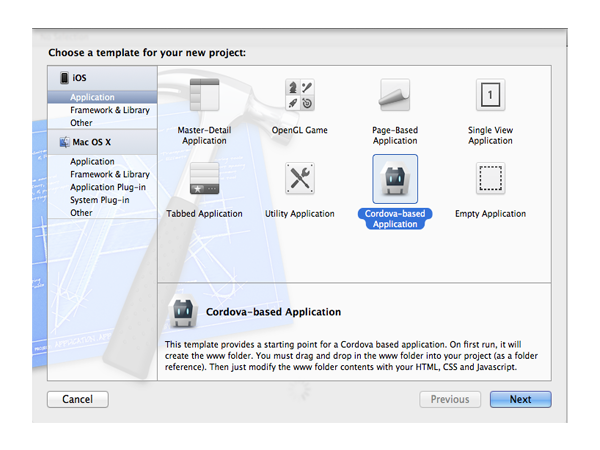Select the Utility Application template icon
The width and height of the screenshot is (600, 450).
tap(300, 179)
